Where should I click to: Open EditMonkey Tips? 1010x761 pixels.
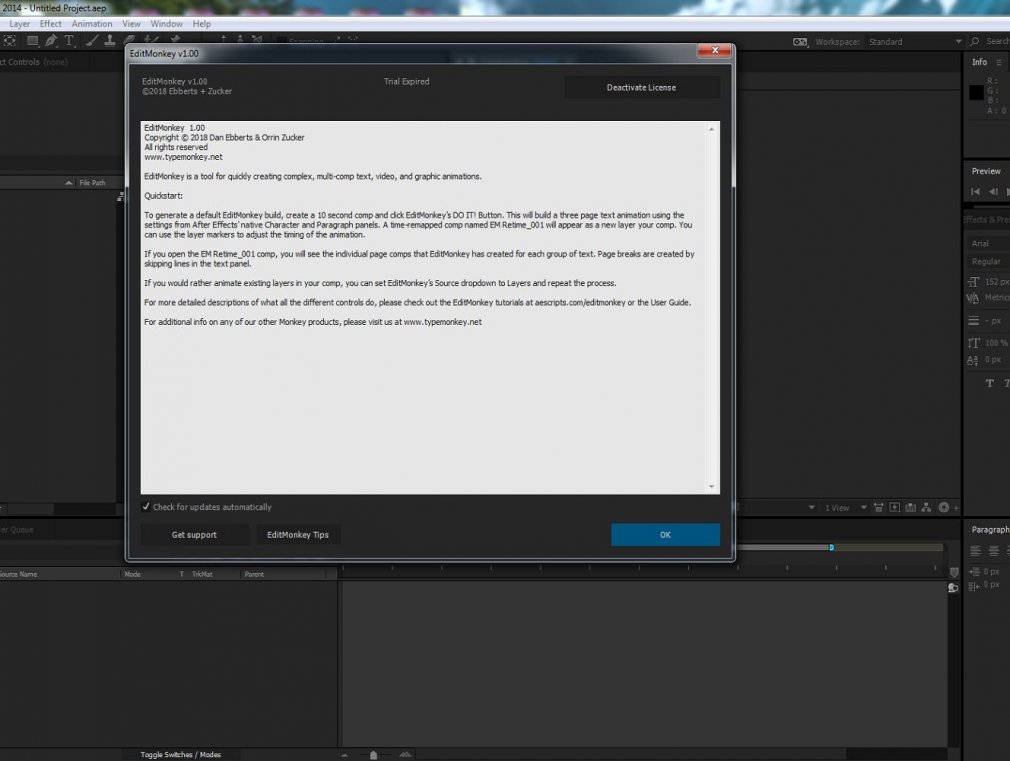pyautogui.click(x=298, y=535)
